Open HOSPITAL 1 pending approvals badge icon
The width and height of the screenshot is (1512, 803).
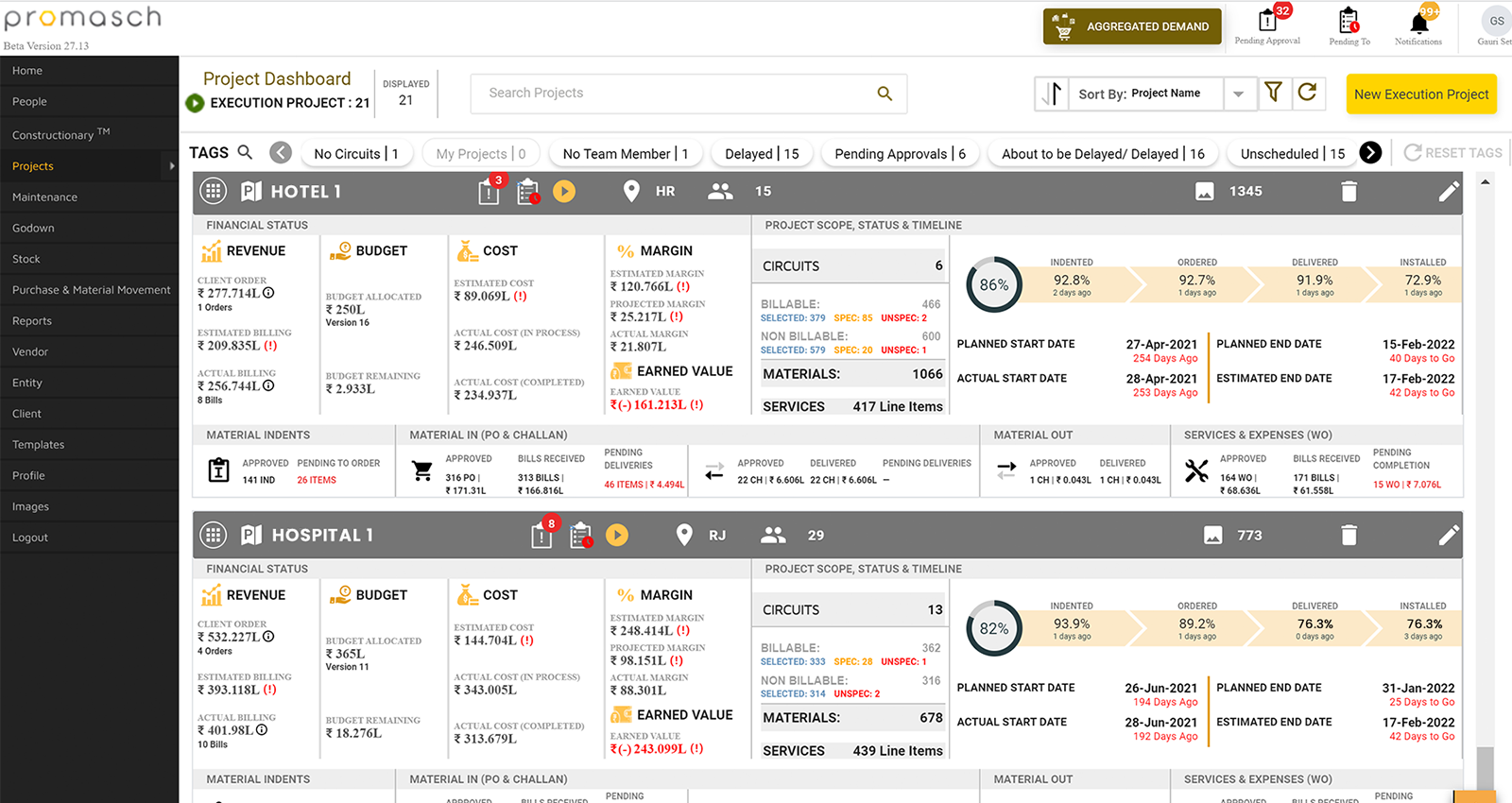pos(541,536)
